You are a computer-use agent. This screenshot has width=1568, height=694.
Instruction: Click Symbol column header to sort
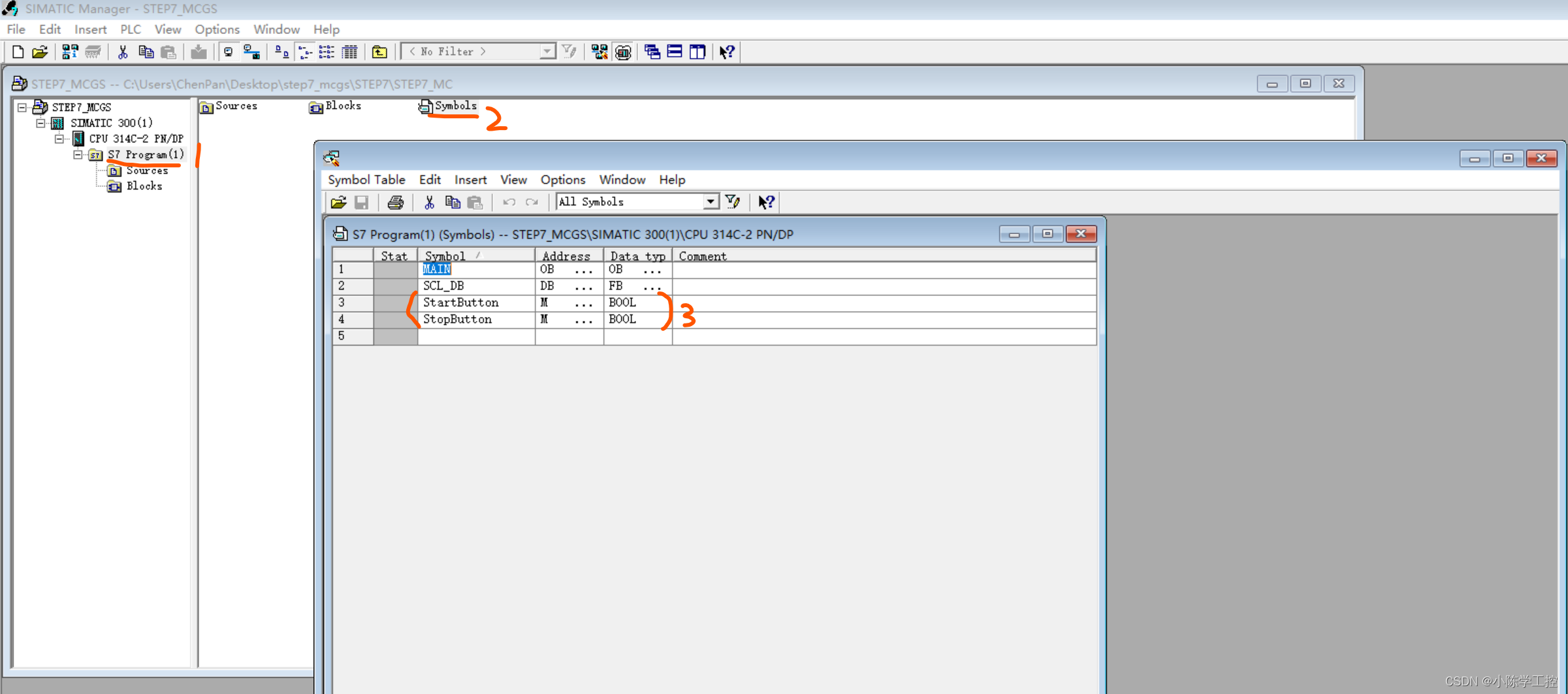point(476,256)
